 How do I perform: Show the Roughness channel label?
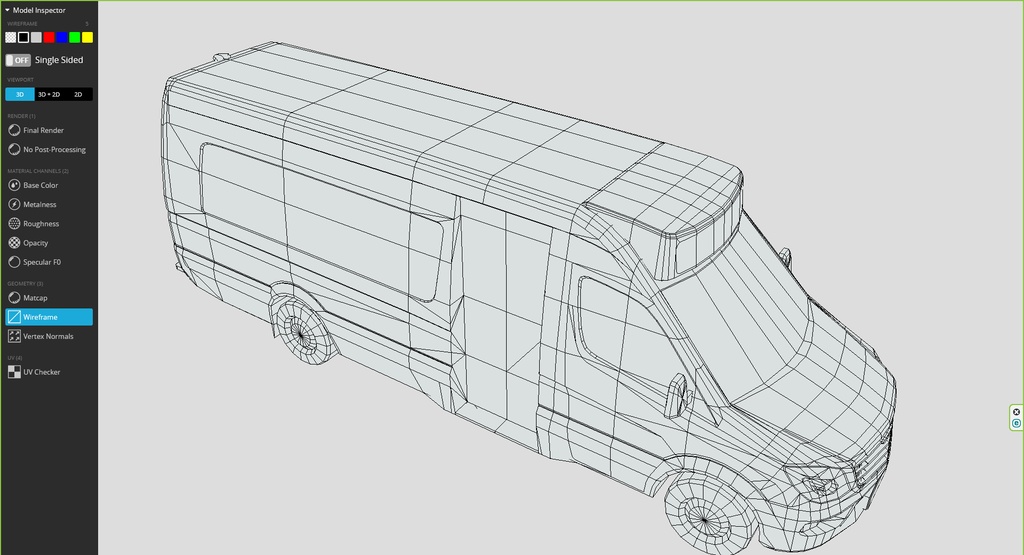(x=41, y=224)
